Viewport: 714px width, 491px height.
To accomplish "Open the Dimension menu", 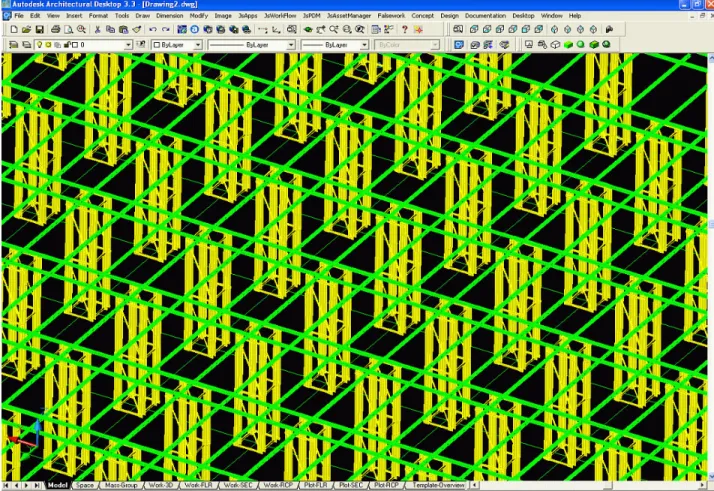I will tap(169, 15).
